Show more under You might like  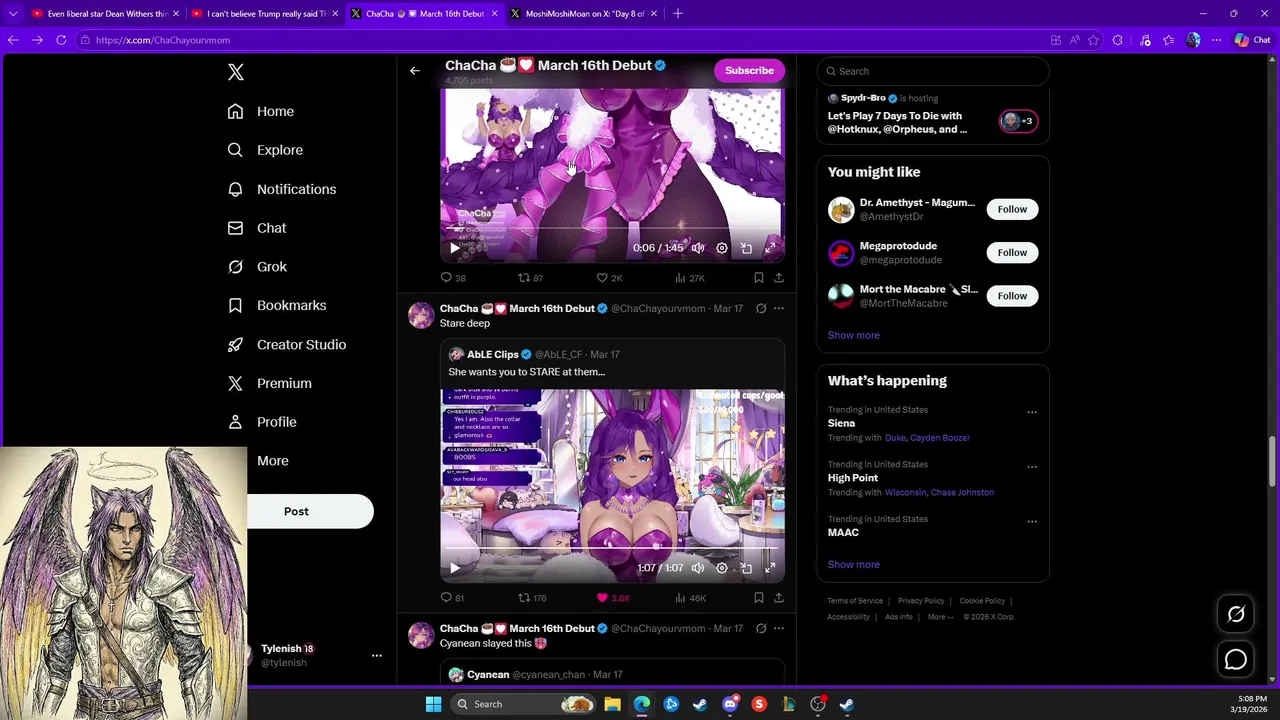[x=853, y=335]
